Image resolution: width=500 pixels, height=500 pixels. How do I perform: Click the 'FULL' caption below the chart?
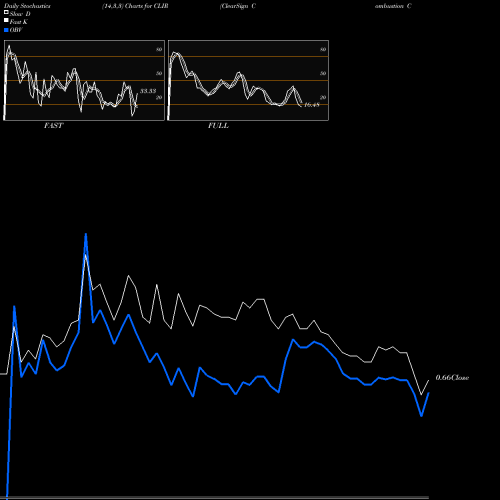[x=218, y=126]
